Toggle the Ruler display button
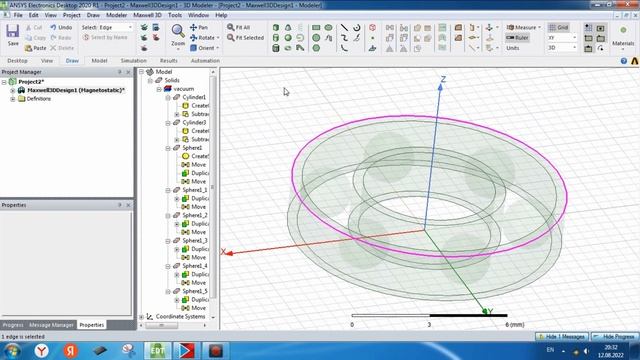 (x=517, y=38)
